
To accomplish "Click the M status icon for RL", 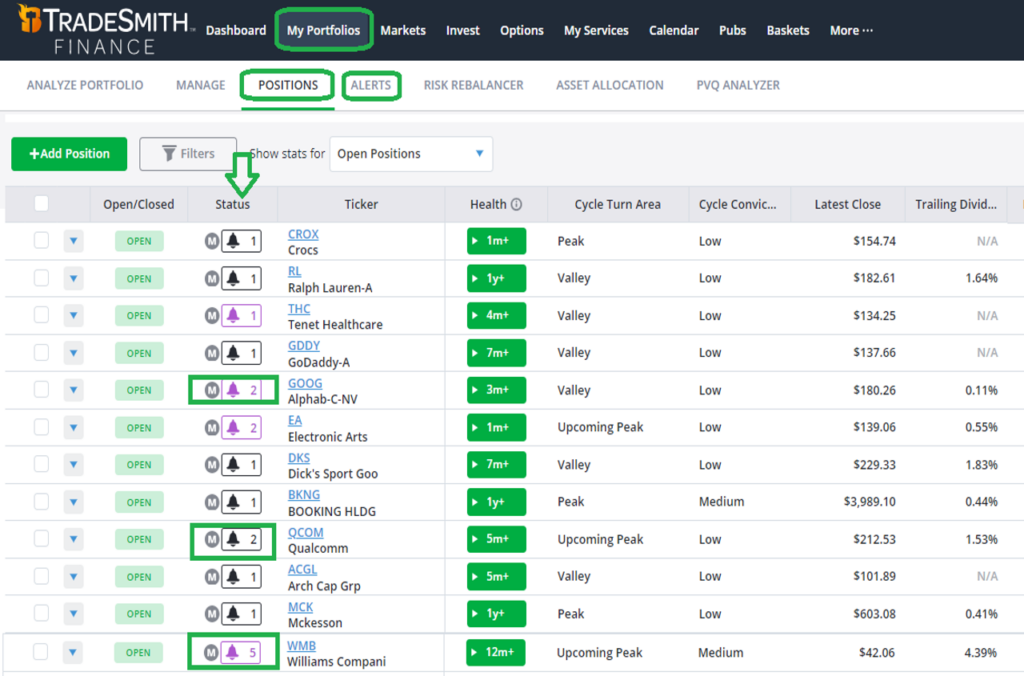I will (212, 278).
